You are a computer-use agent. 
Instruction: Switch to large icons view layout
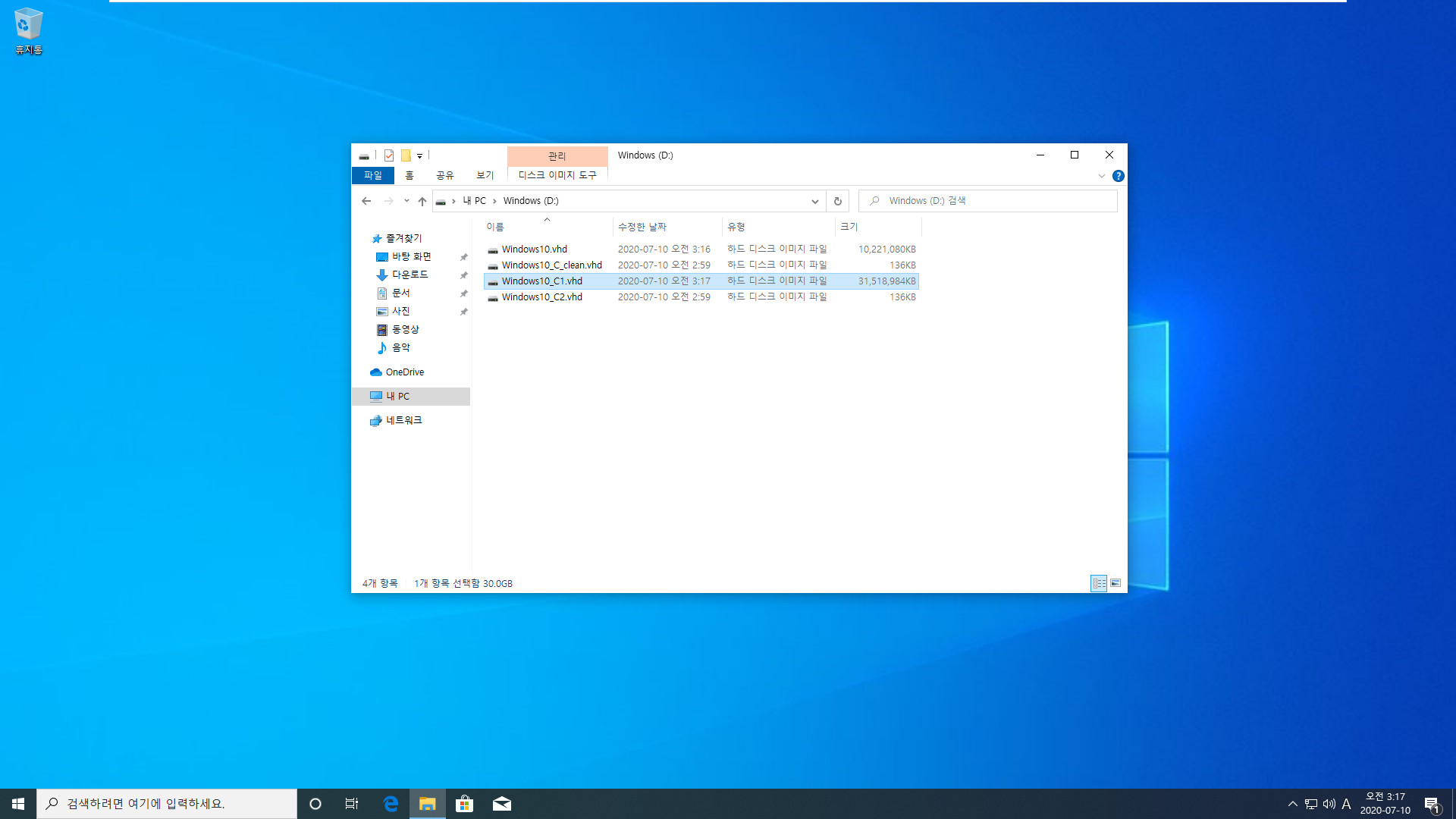coord(1116,583)
